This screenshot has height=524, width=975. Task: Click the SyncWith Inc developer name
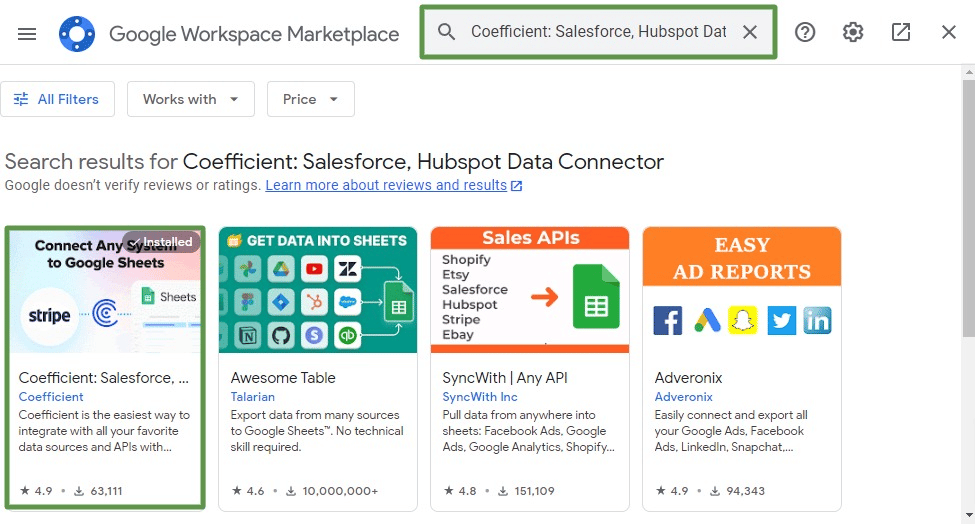click(x=480, y=397)
